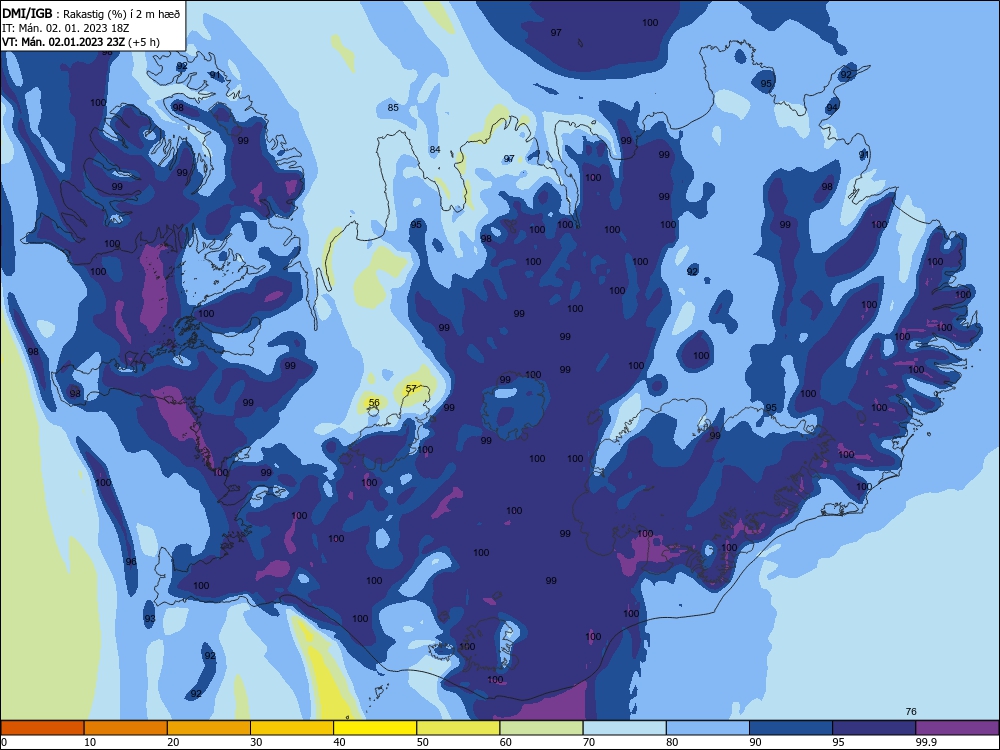Viewport: 1000px width, 750px height.
Task: Click the '60' legend tick label
Action: (505, 742)
